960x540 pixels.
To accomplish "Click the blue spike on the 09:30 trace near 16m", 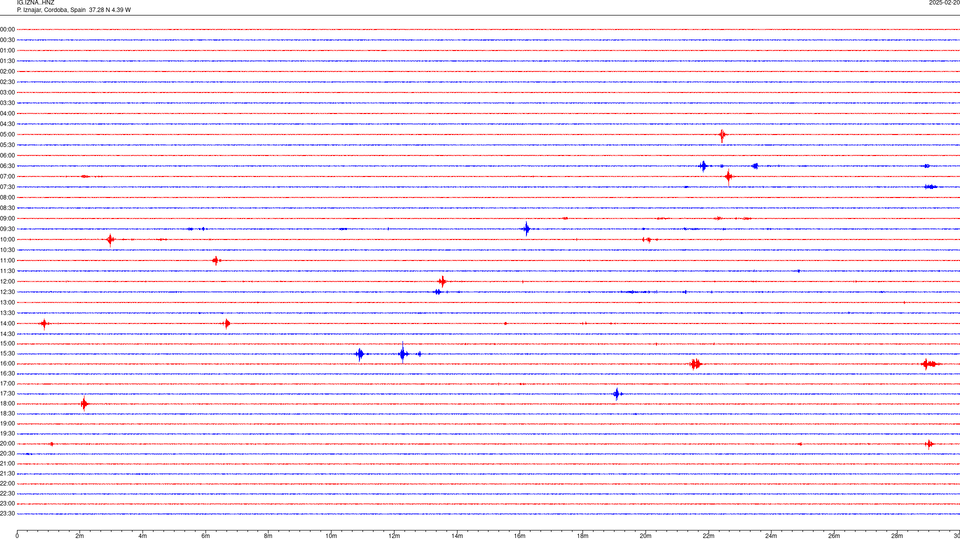I will click(x=527, y=229).
